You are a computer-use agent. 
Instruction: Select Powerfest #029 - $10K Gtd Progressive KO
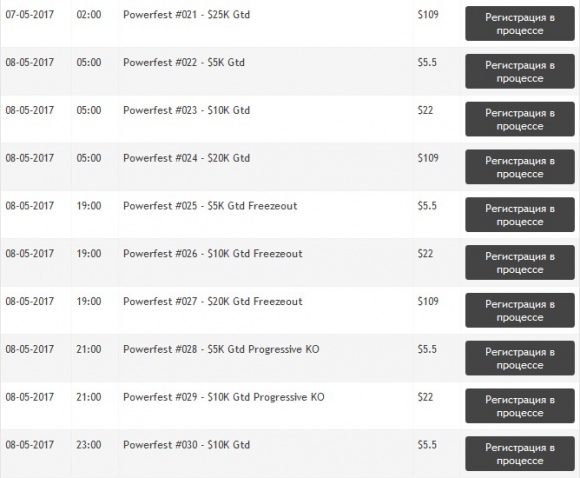coord(224,397)
